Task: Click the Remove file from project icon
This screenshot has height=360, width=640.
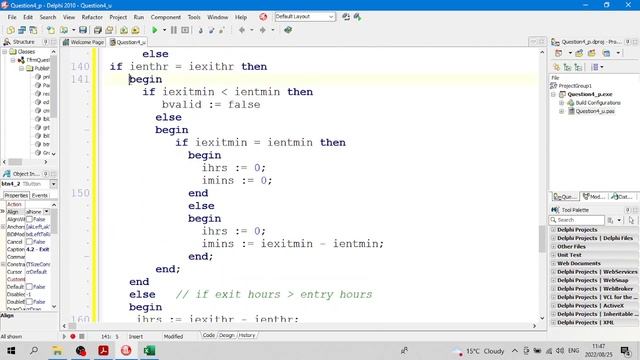Action: pos(136,30)
